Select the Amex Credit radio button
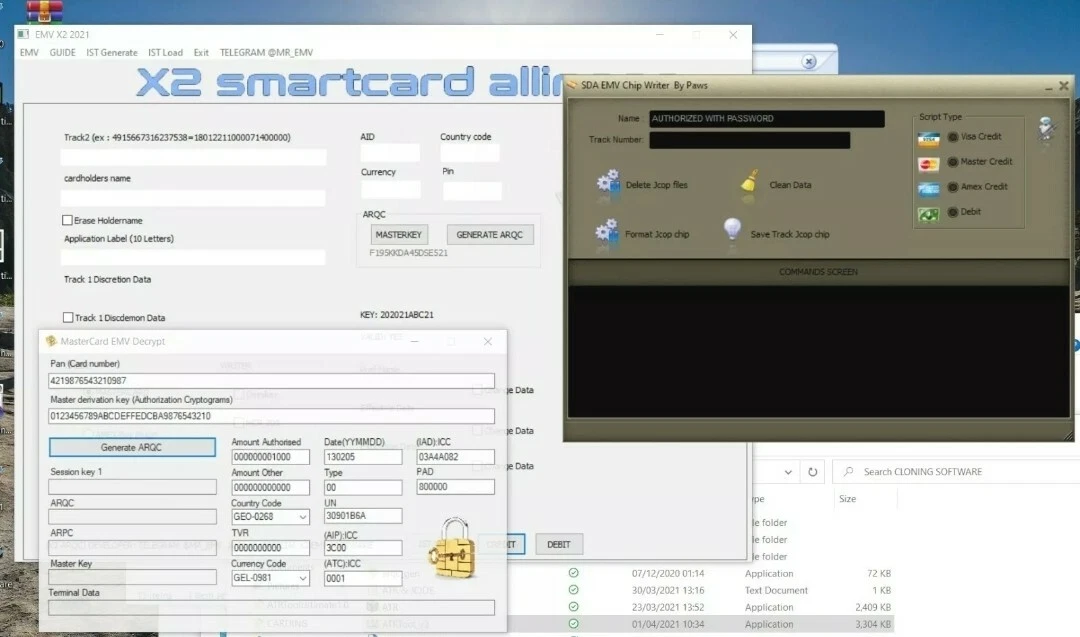The height and width of the screenshot is (637, 1080). [x=953, y=187]
